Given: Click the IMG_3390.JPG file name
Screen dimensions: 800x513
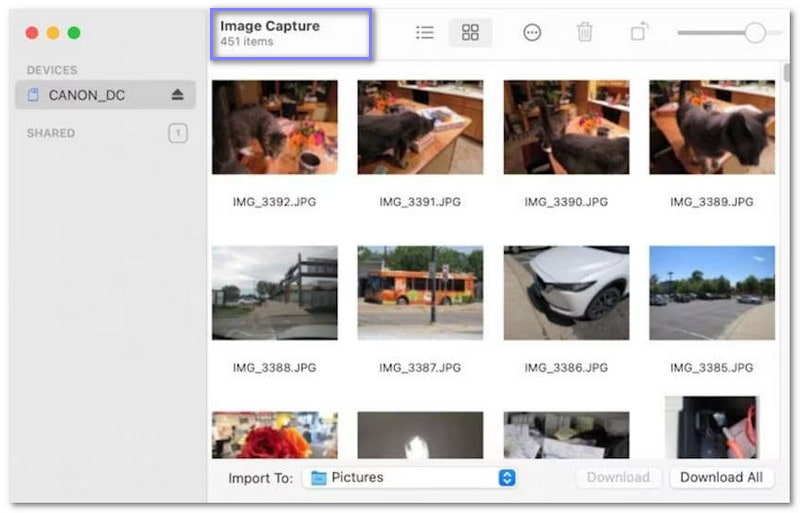Looking at the screenshot, I should tap(566, 202).
